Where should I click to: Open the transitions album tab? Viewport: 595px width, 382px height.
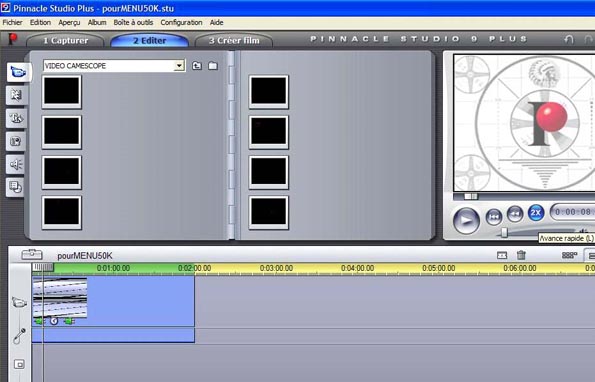pos(17,95)
